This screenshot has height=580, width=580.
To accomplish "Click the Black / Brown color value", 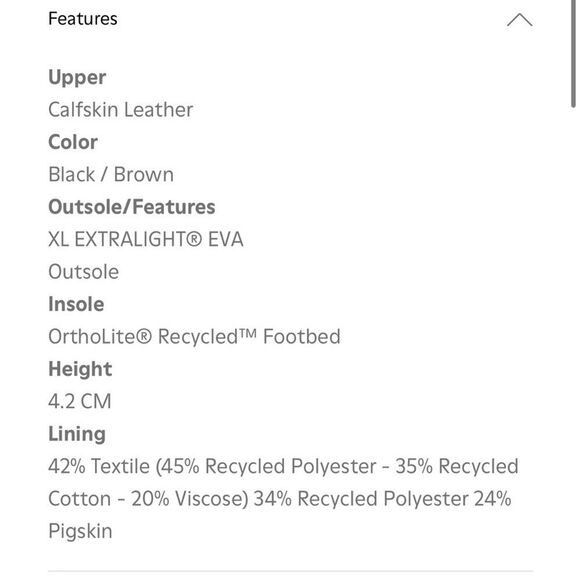I will click(x=111, y=174).
